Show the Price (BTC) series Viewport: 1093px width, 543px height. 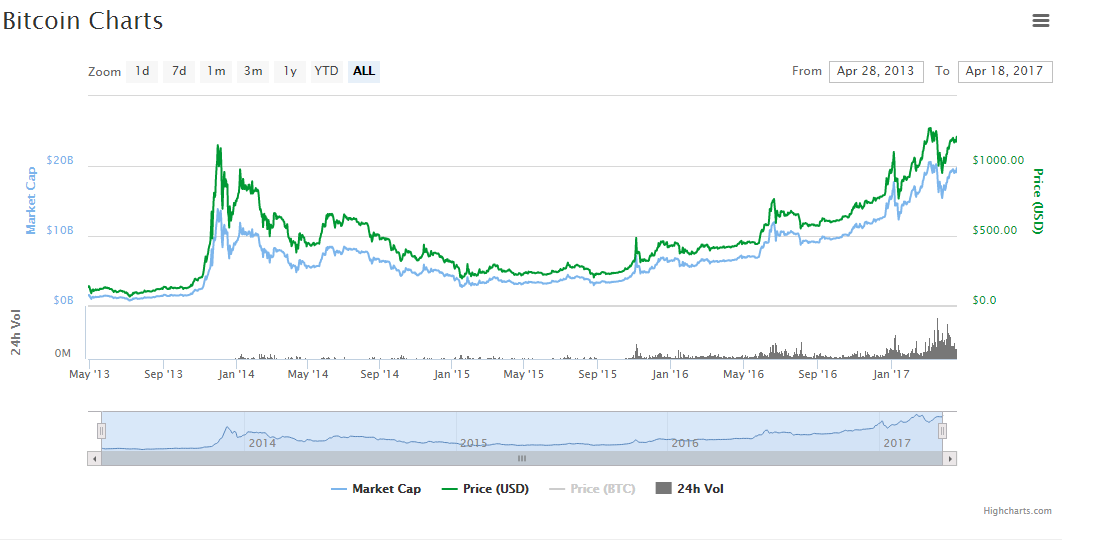point(592,489)
